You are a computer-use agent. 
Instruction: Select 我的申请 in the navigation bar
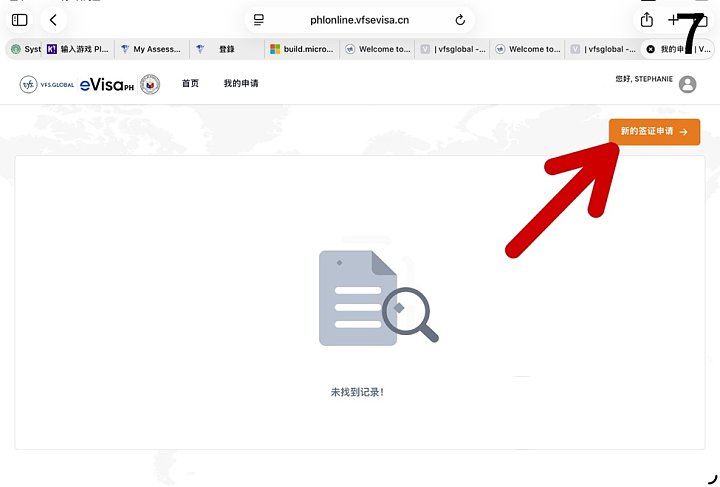(240, 84)
